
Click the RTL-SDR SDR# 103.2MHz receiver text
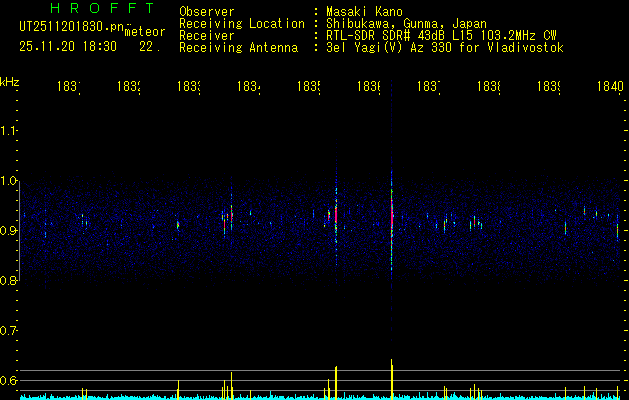click(441, 36)
